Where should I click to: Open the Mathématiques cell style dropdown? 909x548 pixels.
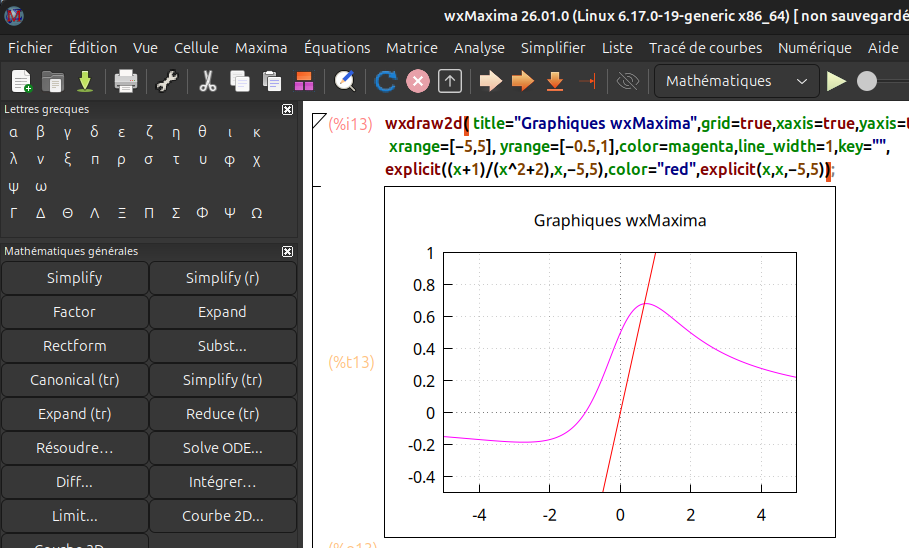pyautogui.click(x=735, y=81)
